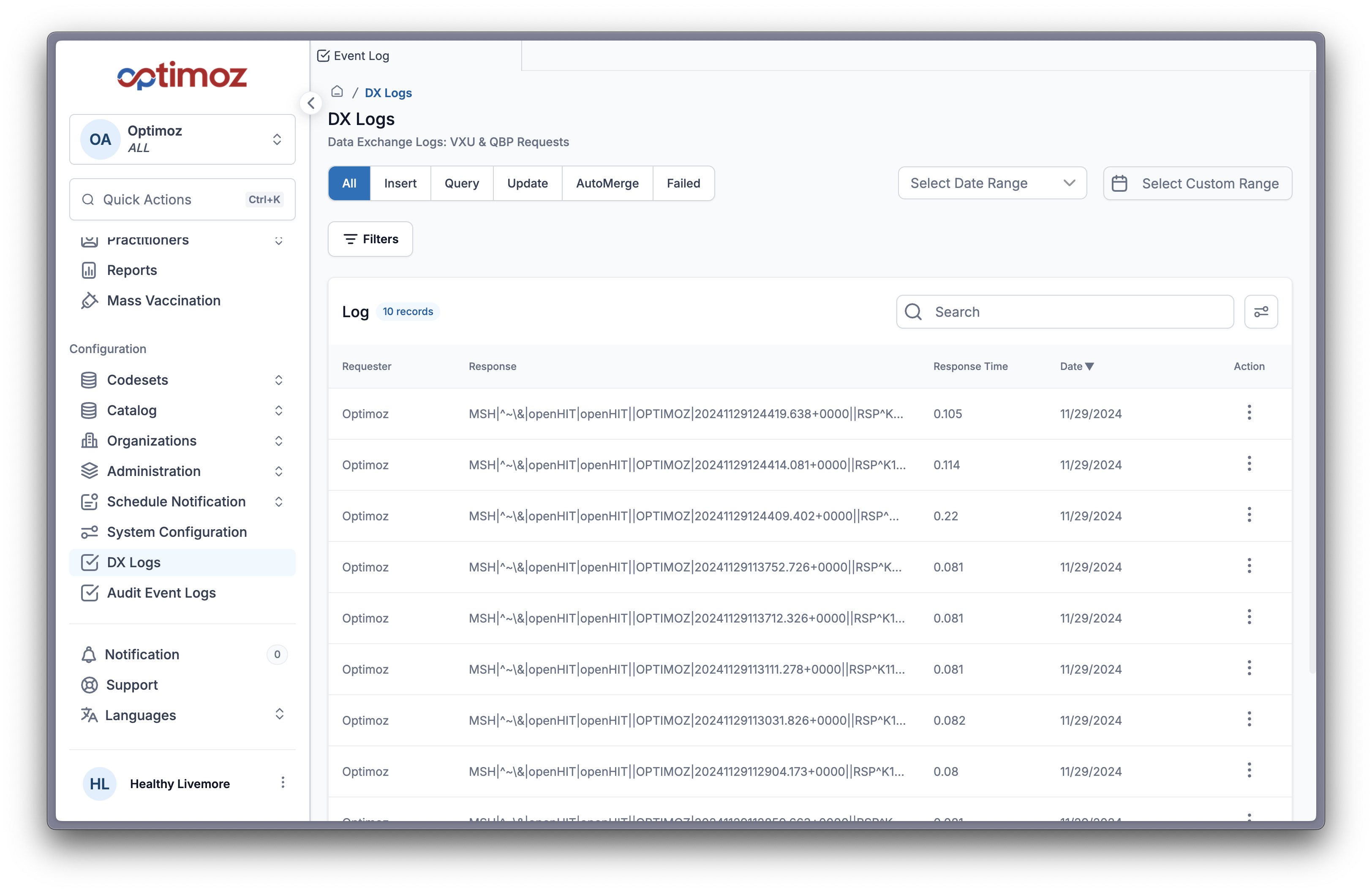This screenshot has width=1372, height=892.
Task: Check notifications via the bell icon
Action: (x=90, y=654)
